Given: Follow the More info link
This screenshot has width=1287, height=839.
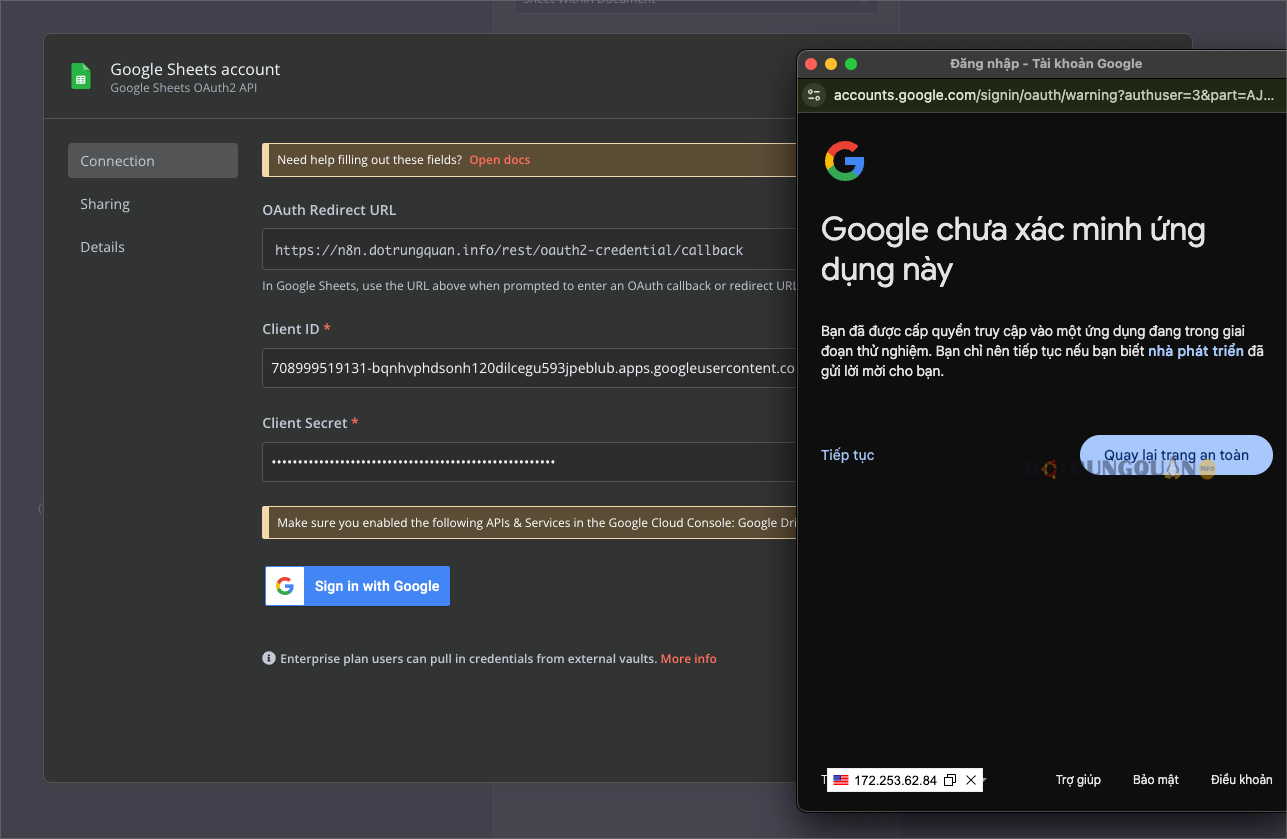Looking at the screenshot, I should (x=688, y=659).
